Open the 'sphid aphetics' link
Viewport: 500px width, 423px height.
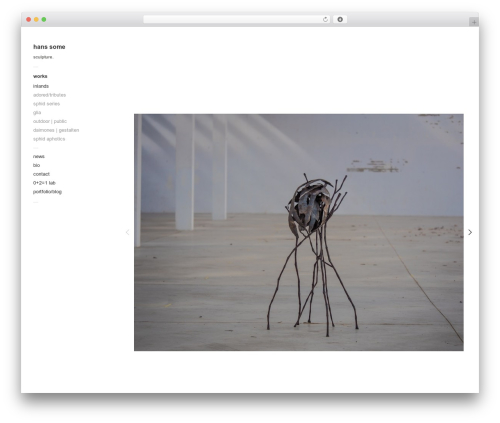[49, 139]
